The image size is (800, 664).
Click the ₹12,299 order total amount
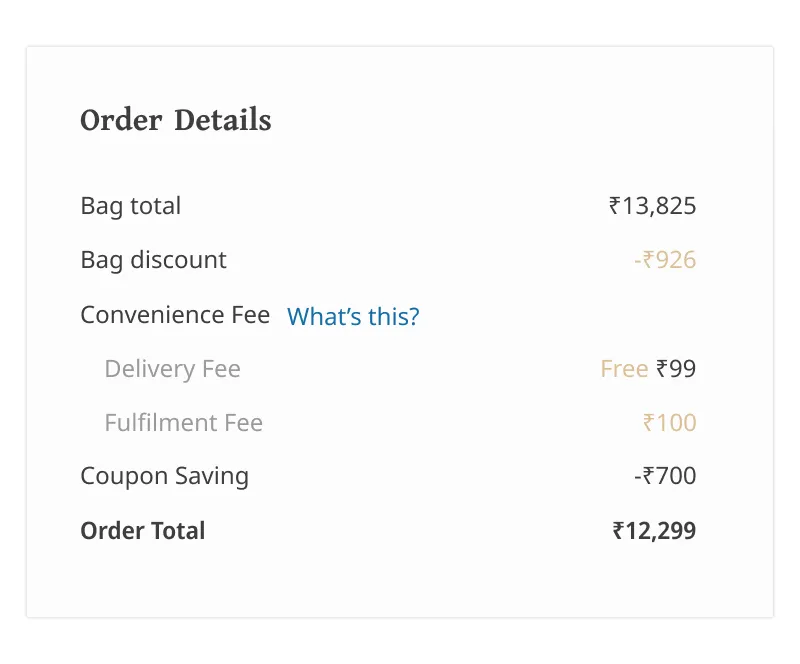pos(653,531)
